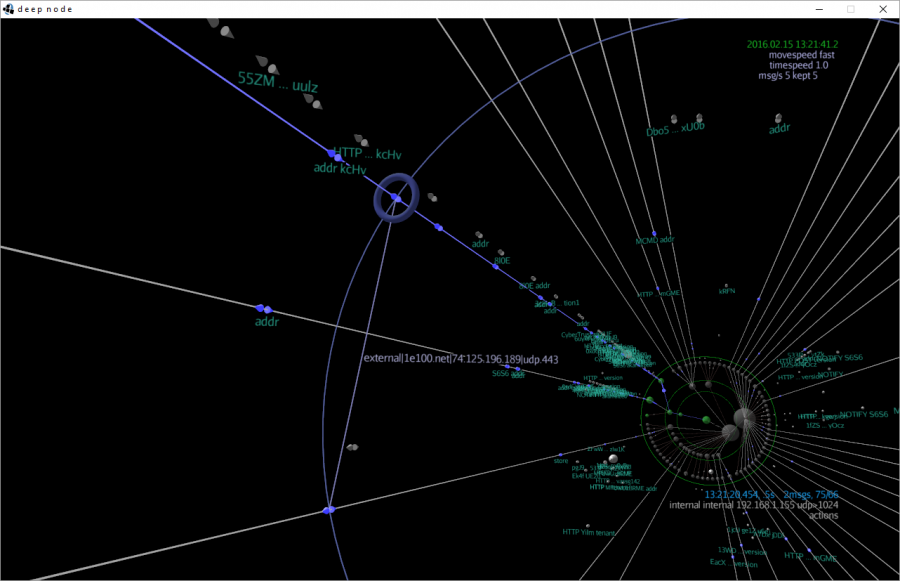This screenshot has width=900, height=581.
Task: Click the 'timespeed 1.0' status text
Action: (x=799, y=65)
